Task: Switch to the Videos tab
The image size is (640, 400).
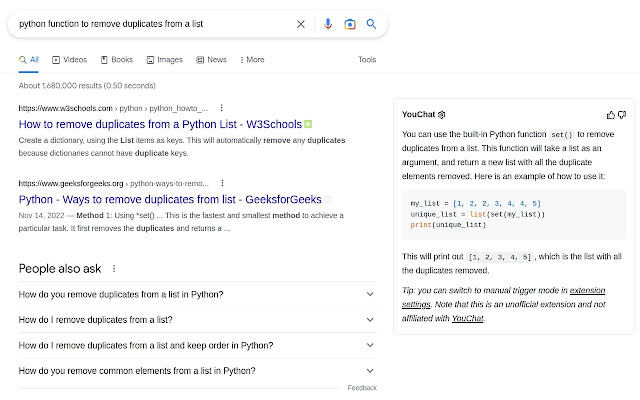Action: coord(69,60)
